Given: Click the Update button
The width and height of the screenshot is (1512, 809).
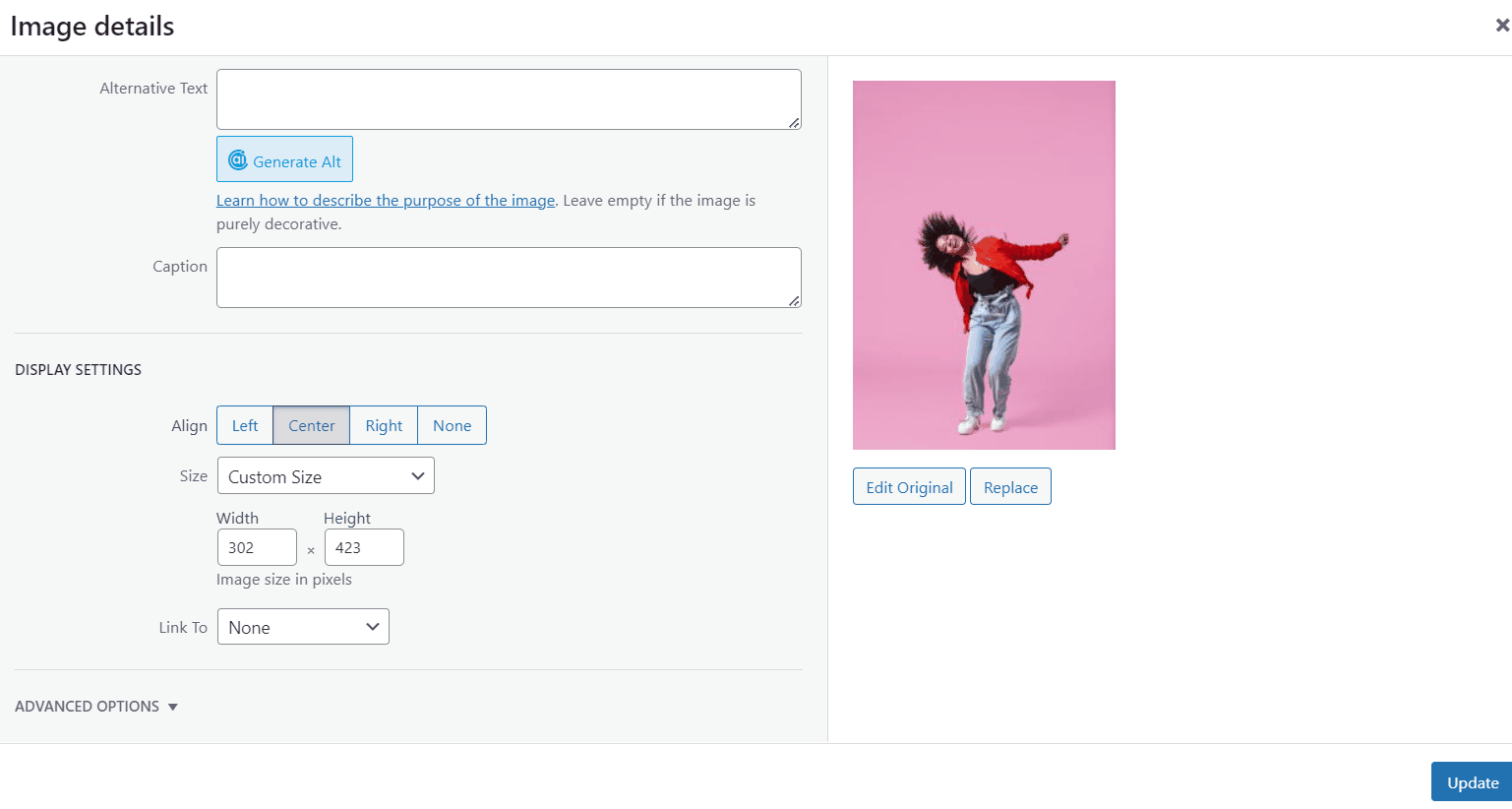Looking at the screenshot, I should pyautogui.click(x=1472, y=782).
